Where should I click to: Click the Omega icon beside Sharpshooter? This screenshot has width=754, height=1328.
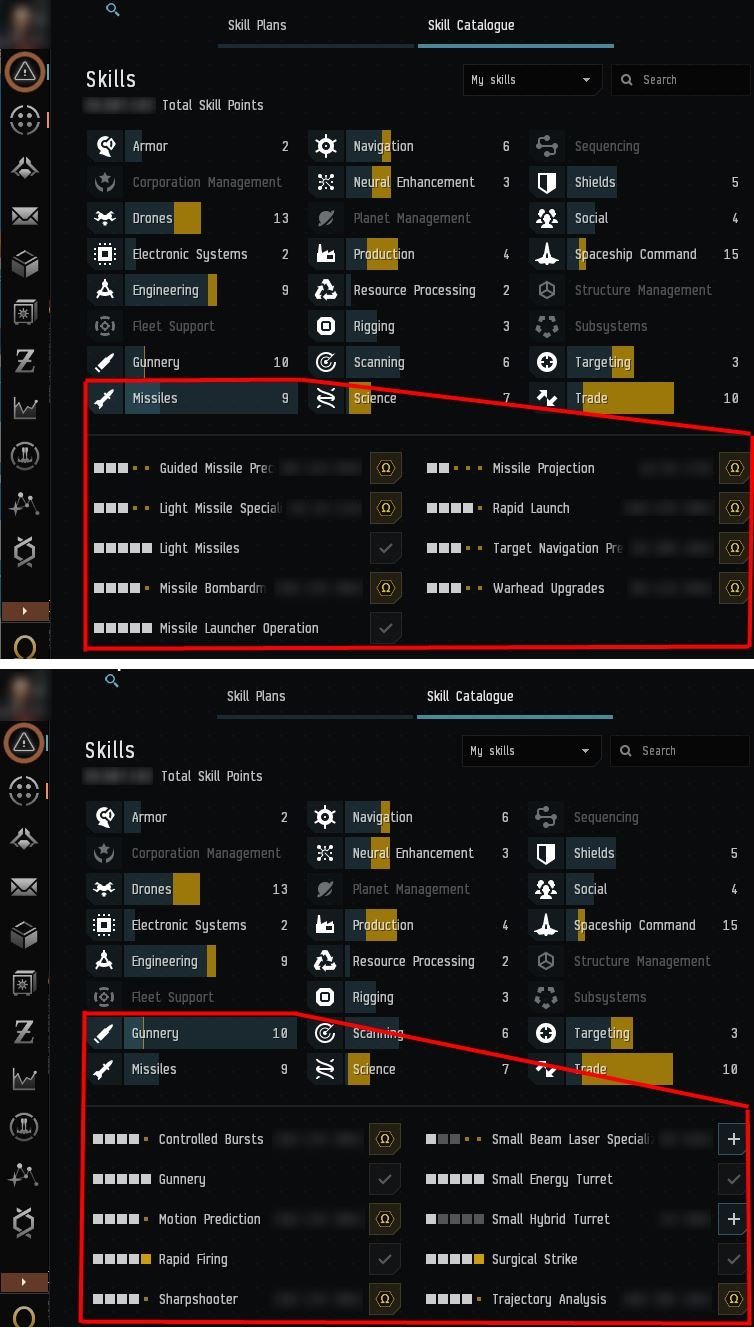click(x=384, y=1299)
